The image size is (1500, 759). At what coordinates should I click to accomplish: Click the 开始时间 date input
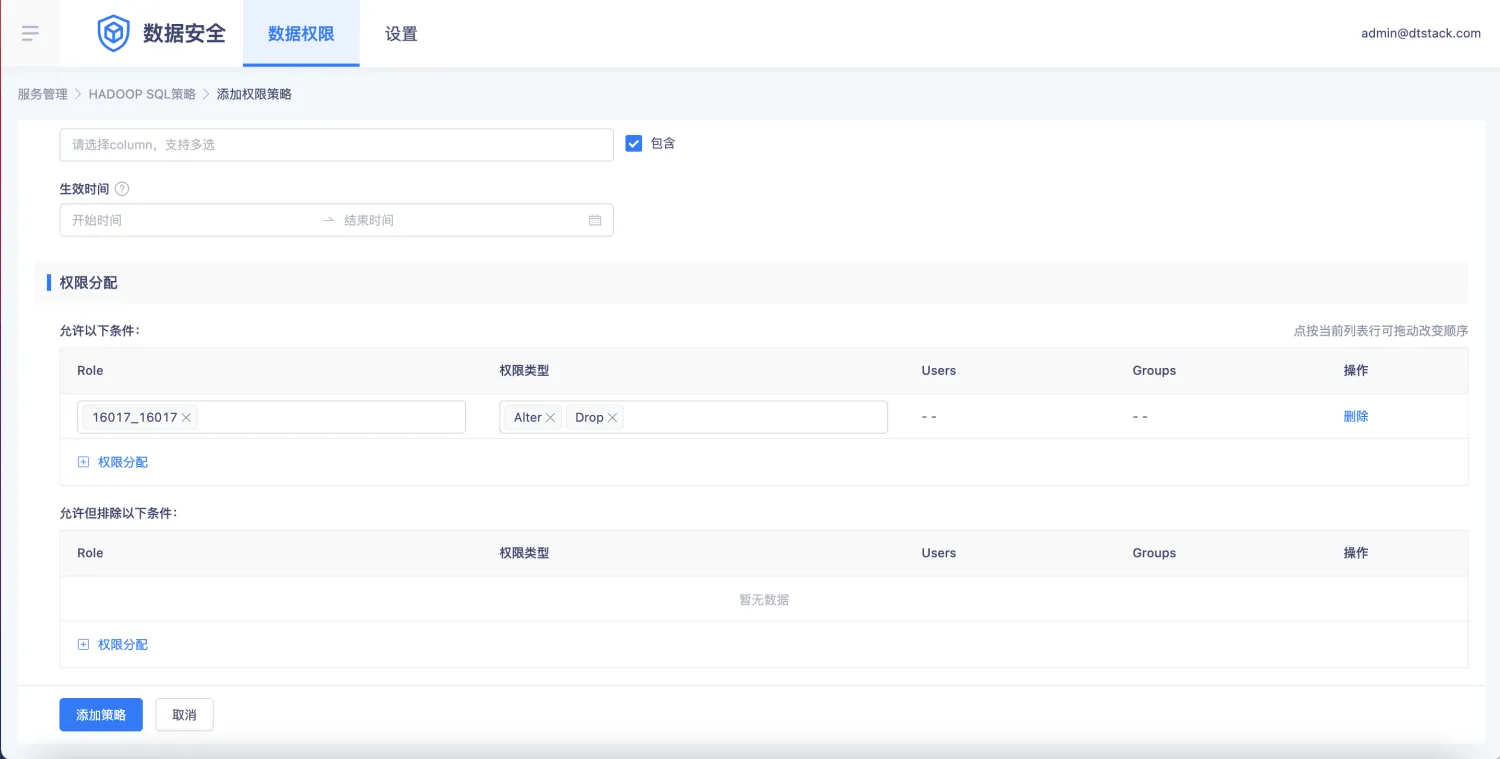[190, 220]
